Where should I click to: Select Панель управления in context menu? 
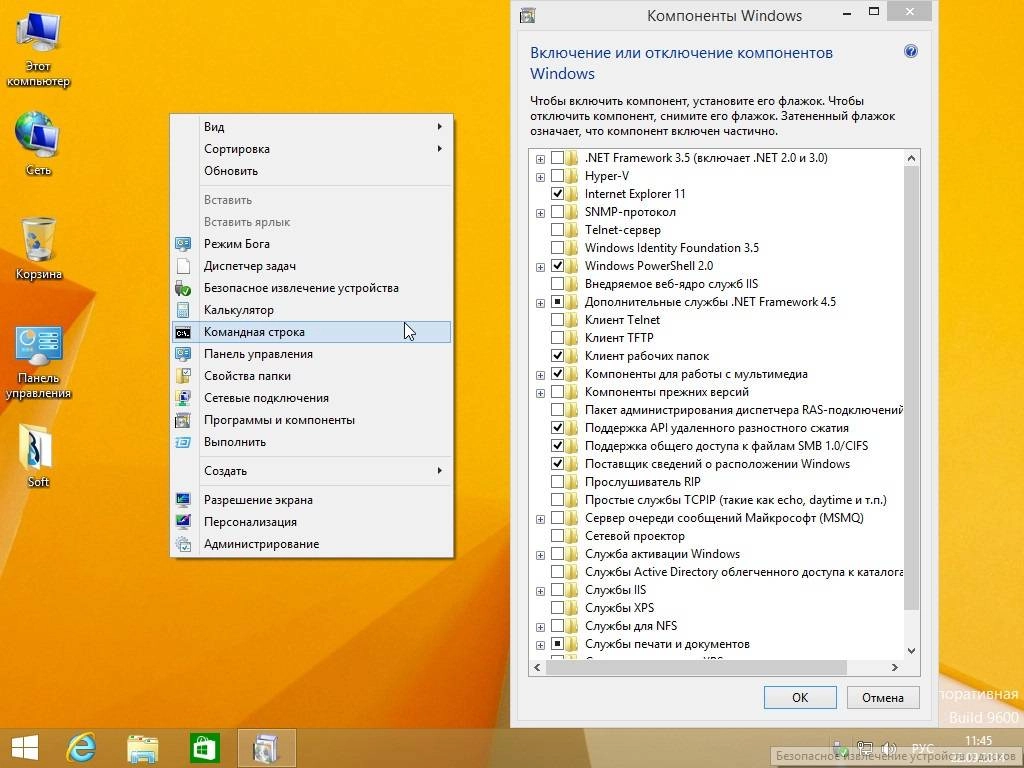[312, 354]
